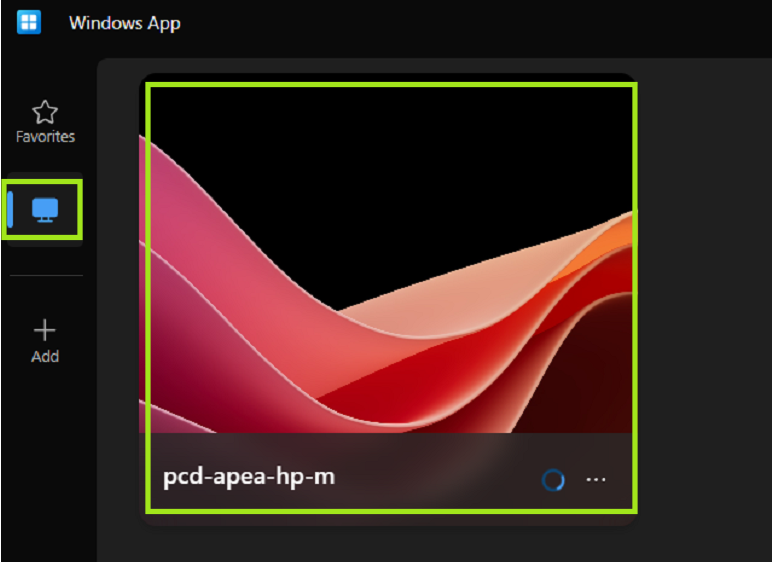
Task: Click empty sidebar area below Add
Action: pos(45,460)
